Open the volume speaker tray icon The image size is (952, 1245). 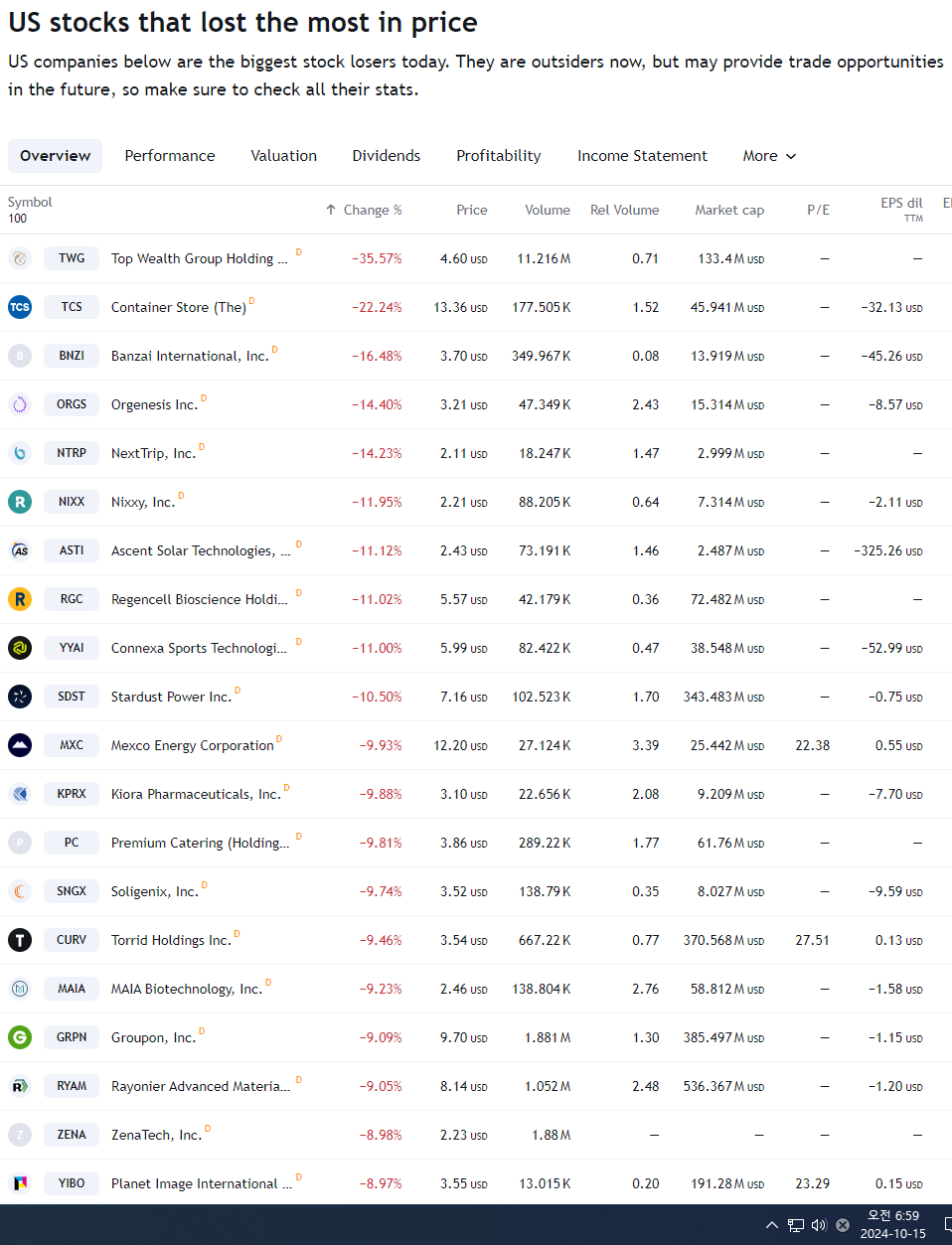point(819,1225)
